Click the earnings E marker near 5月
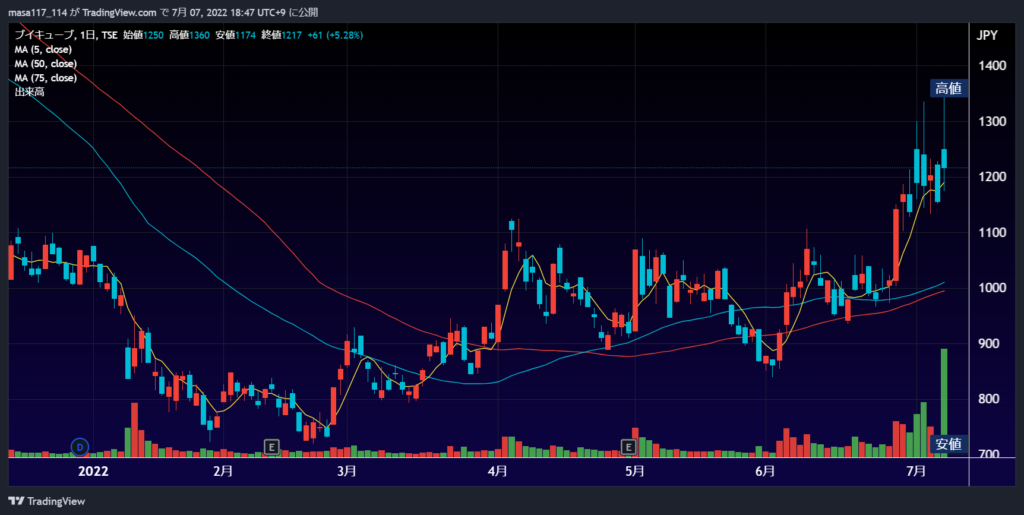 point(628,446)
